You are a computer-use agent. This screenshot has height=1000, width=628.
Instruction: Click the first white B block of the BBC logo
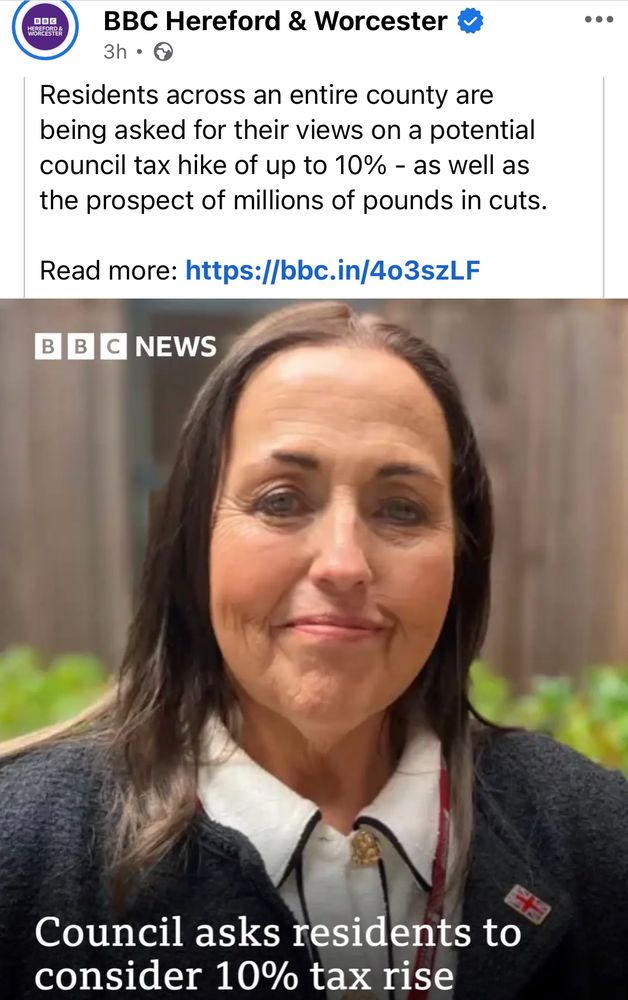click(x=48, y=346)
